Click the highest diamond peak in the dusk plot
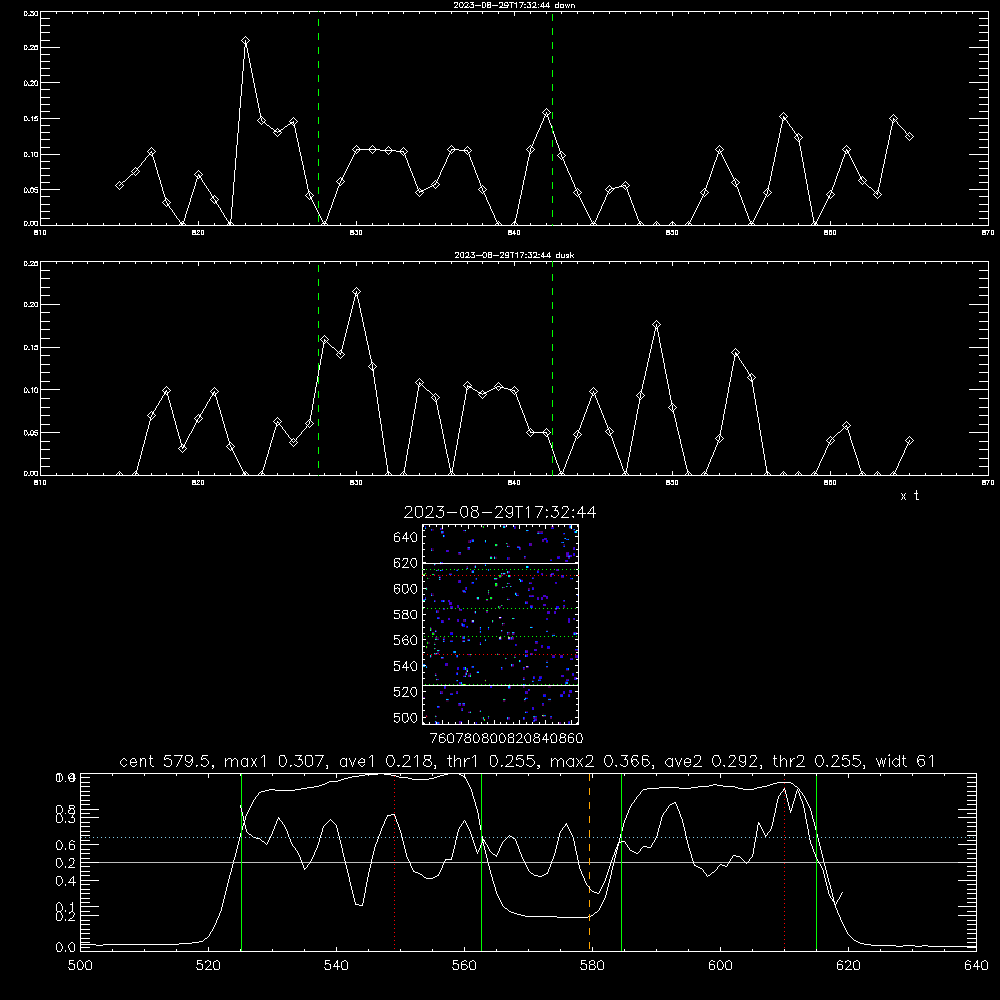Screen dimensions: 1000x1000 357,291
